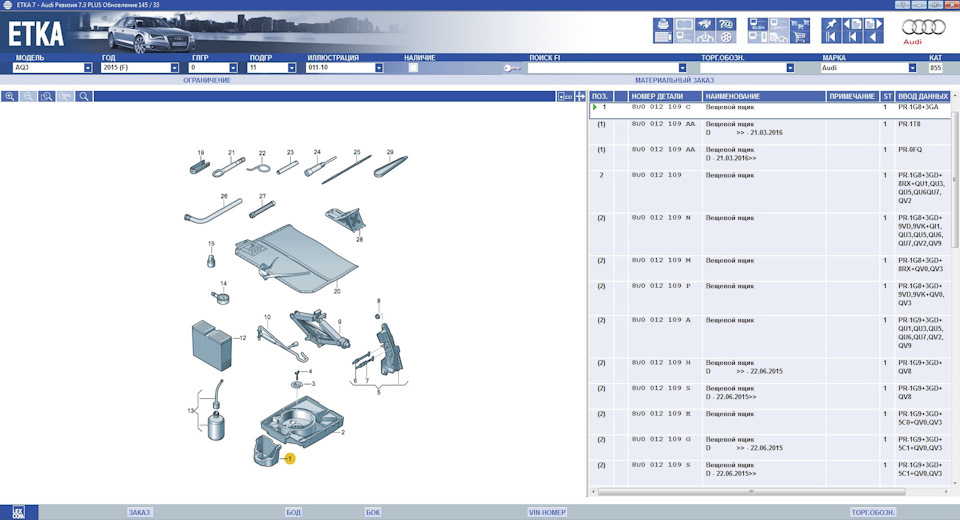960x520 pixels.
Task: Select part number 8U0 012 109 H
Action: click(x=661, y=363)
